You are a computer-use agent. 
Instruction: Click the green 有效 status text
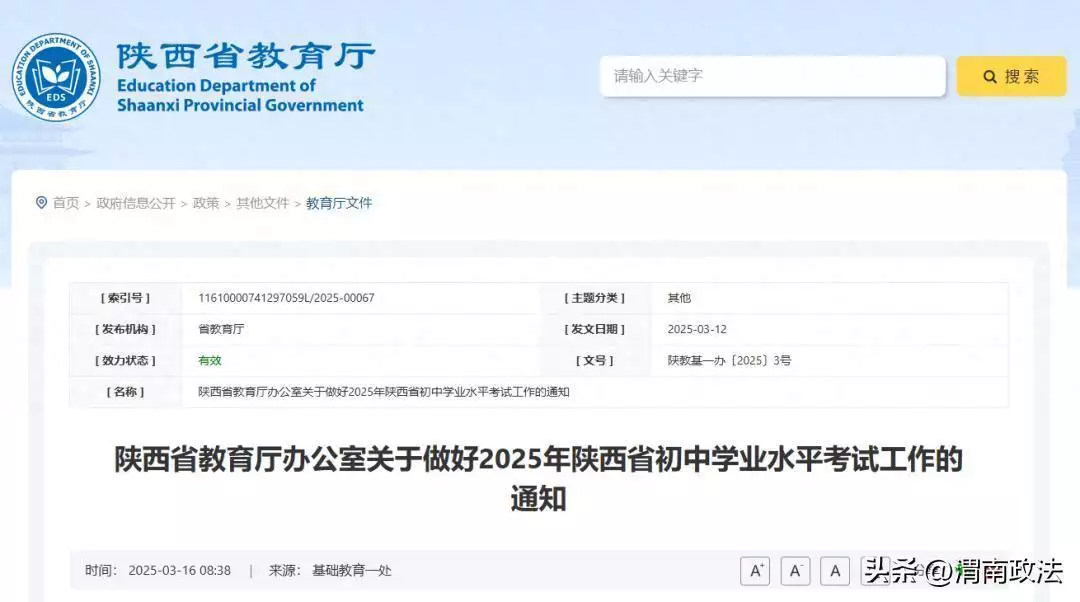click(210, 360)
